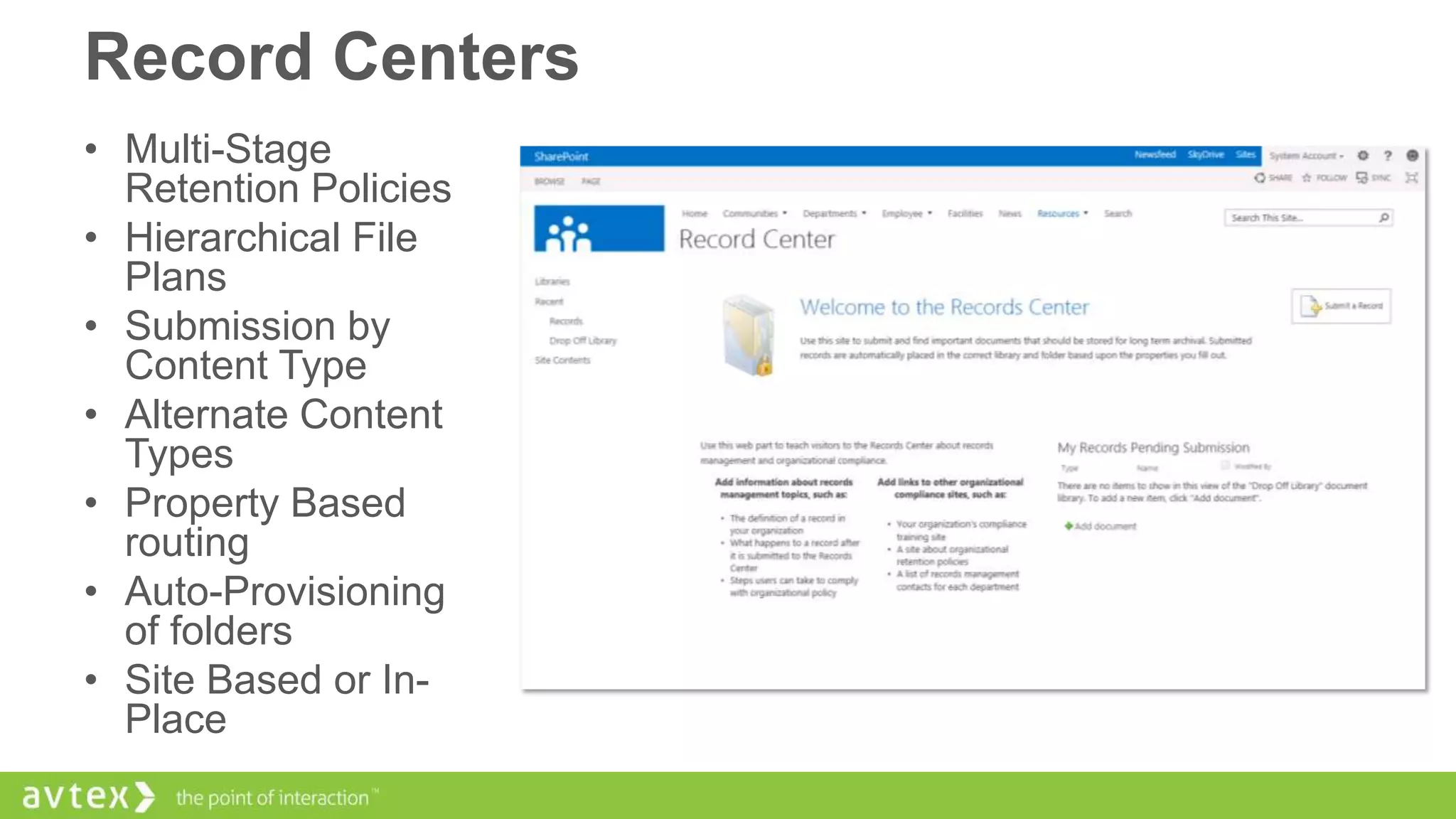
Task: Click the Records Center folder image
Action: (x=748, y=335)
